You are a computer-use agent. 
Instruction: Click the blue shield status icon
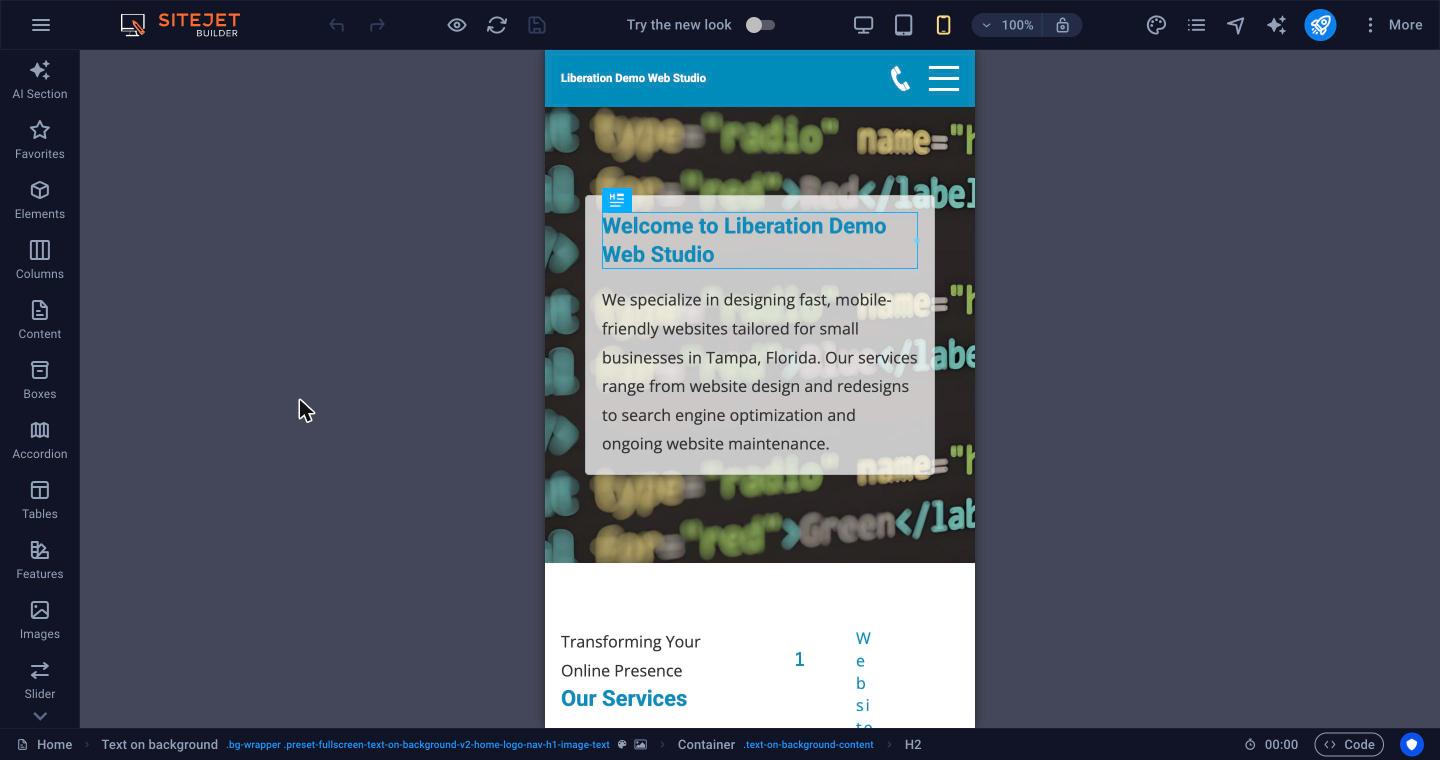(x=1412, y=745)
